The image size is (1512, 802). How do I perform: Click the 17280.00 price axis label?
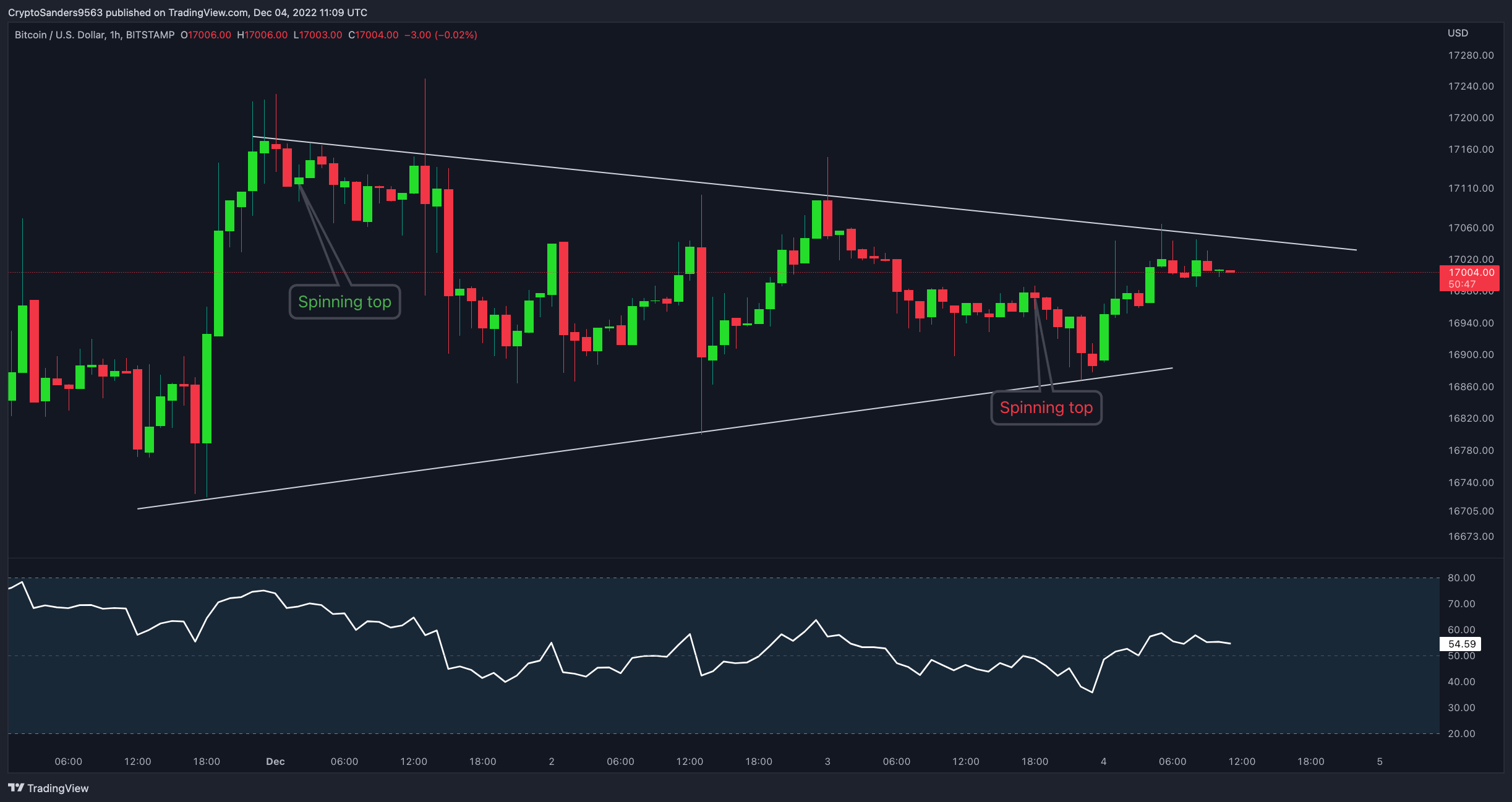point(1471,55)
